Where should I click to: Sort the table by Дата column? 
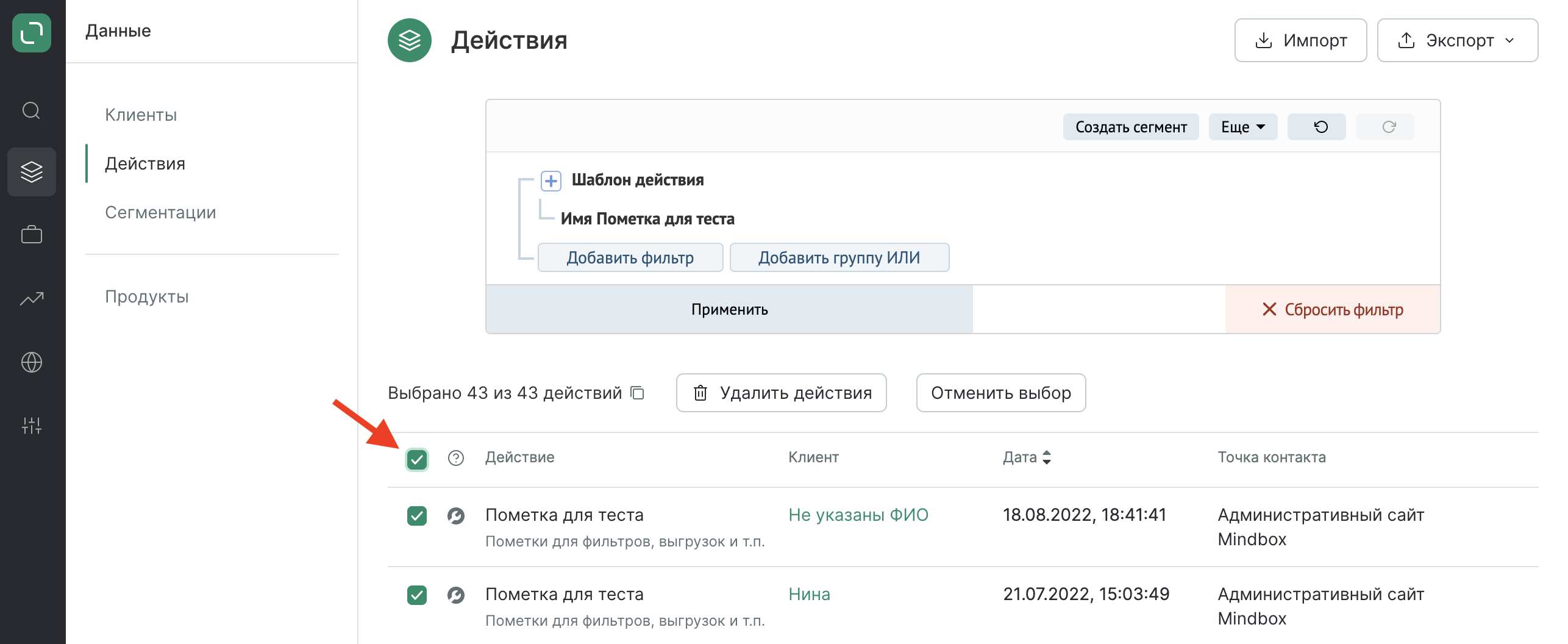coord(1027,457)
